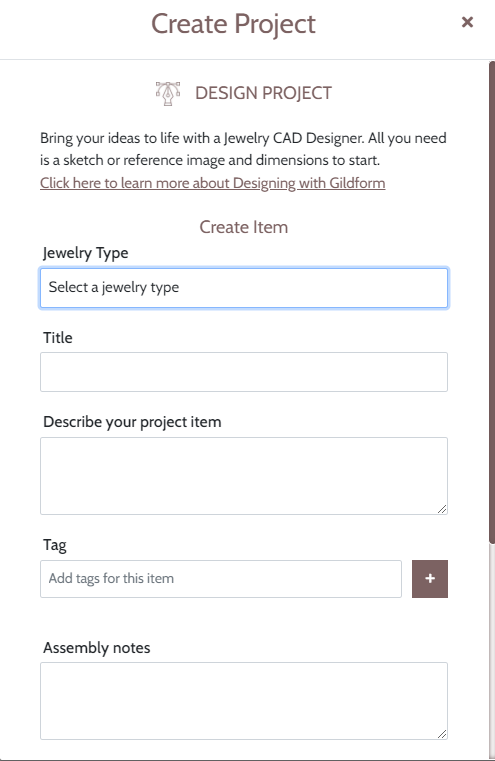Add tag with the plus button
This screenshot has width=495, height=761.
point(429,579)
